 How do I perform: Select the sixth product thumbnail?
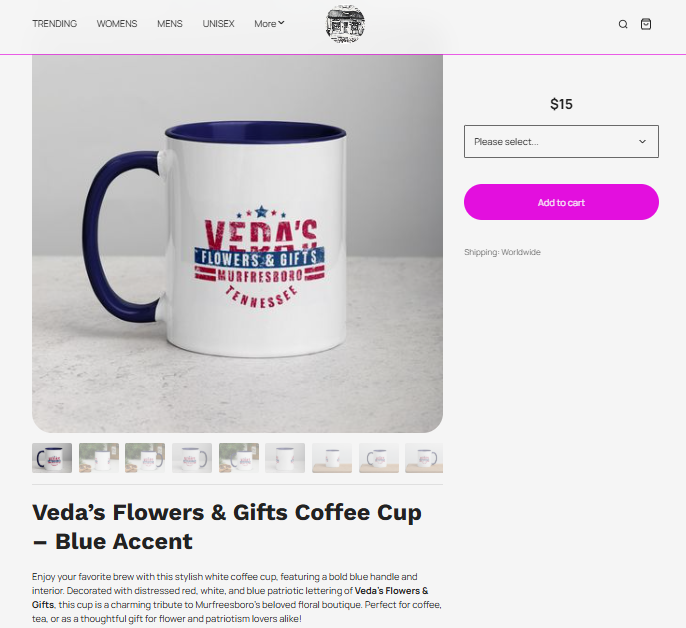tap(285, 458)
